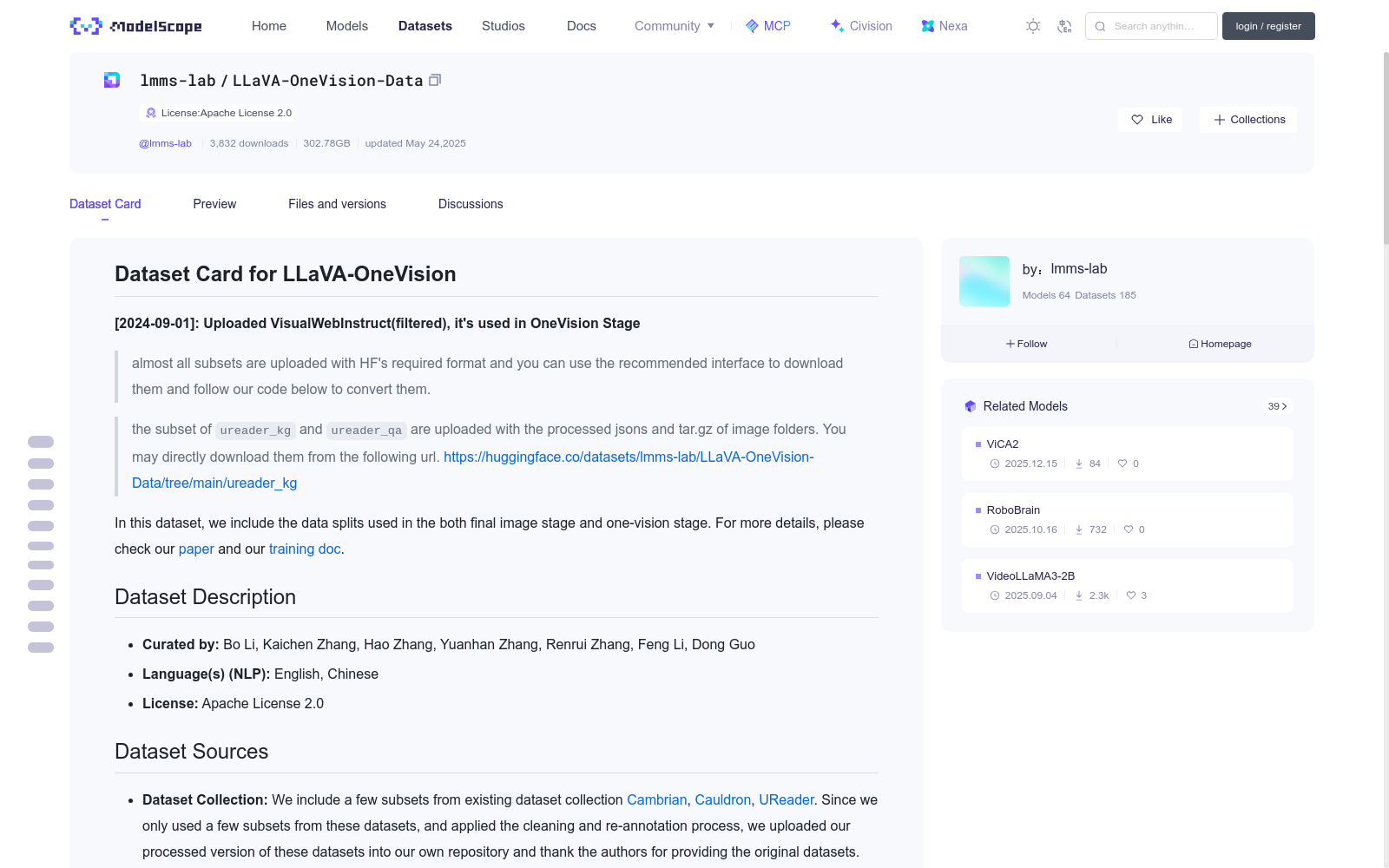1389x868 pixels.
Task: Click the plus icon on Collections
Action: click(1220, 120)
